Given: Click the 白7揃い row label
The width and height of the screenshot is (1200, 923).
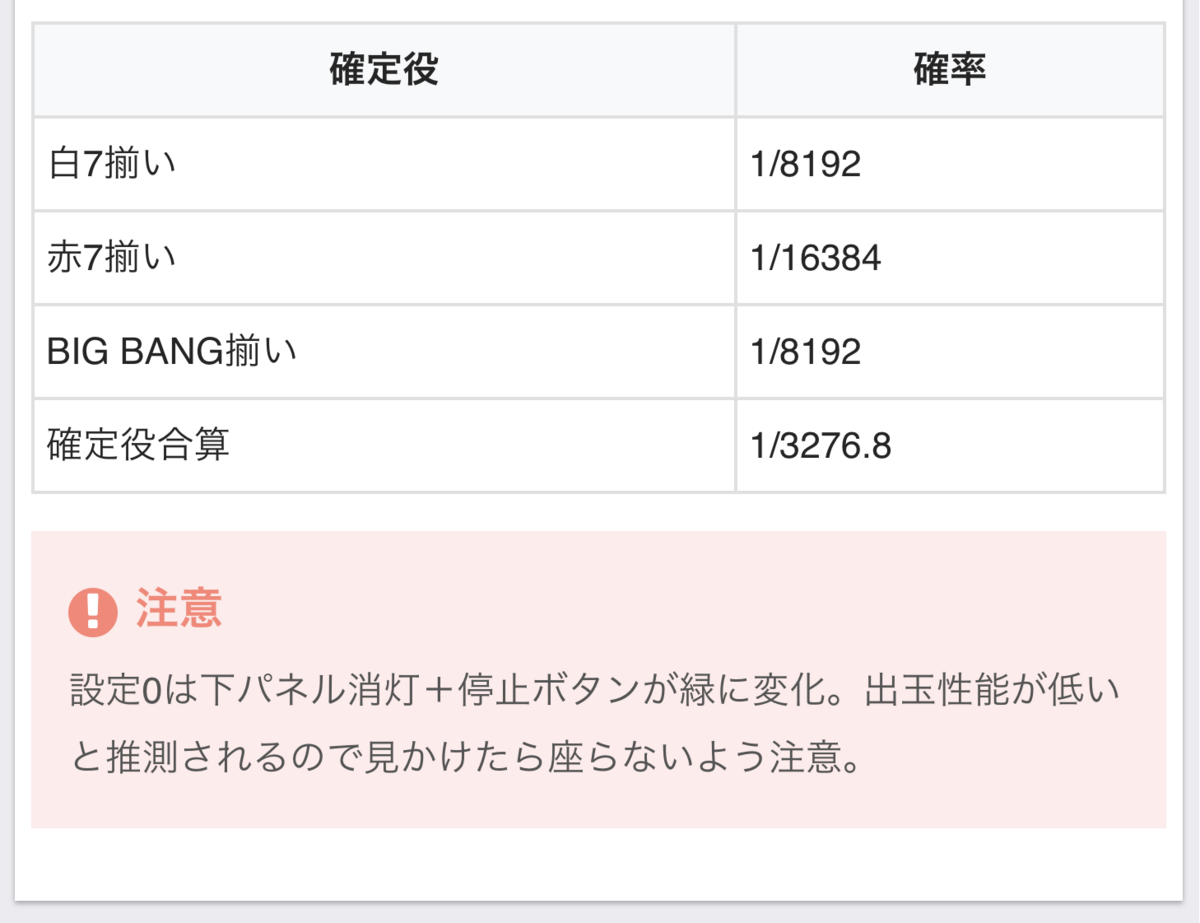Looking at the screenshot, I should [x=112, y=164].
